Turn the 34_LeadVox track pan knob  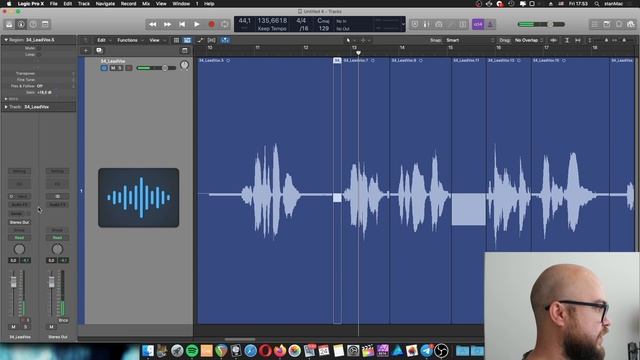click(x=184, y=65)
